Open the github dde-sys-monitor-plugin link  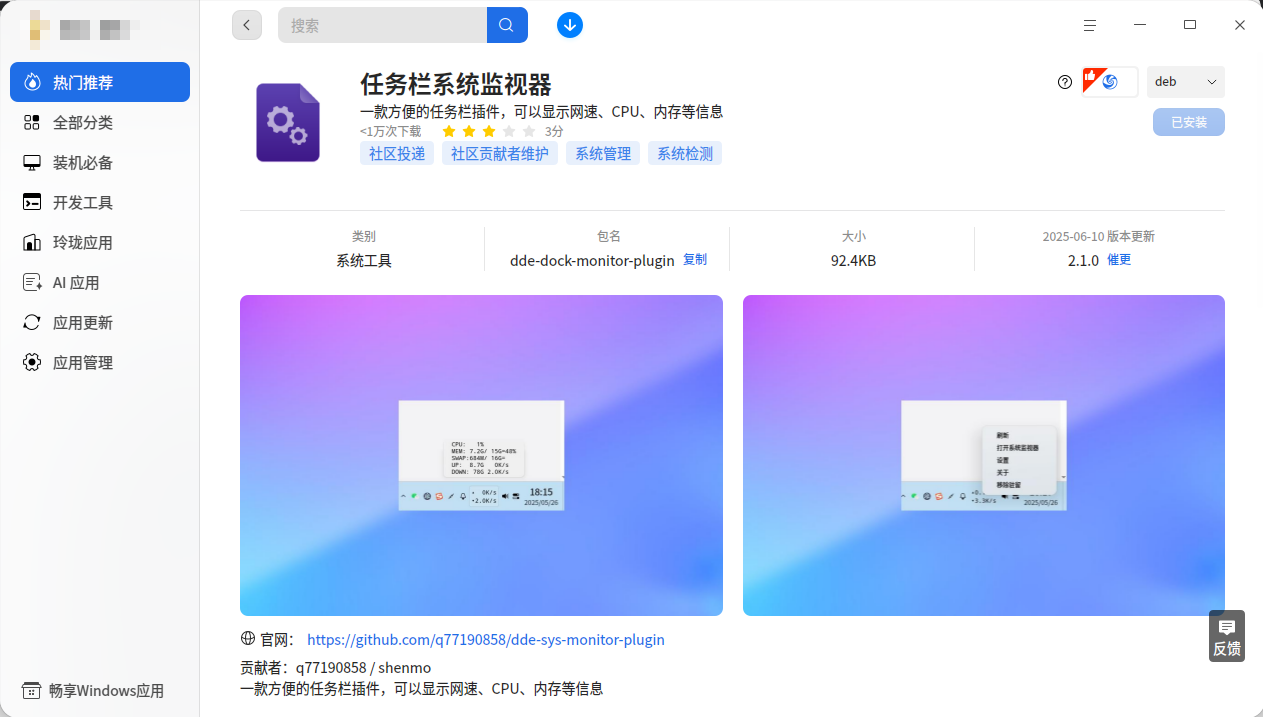486,639
